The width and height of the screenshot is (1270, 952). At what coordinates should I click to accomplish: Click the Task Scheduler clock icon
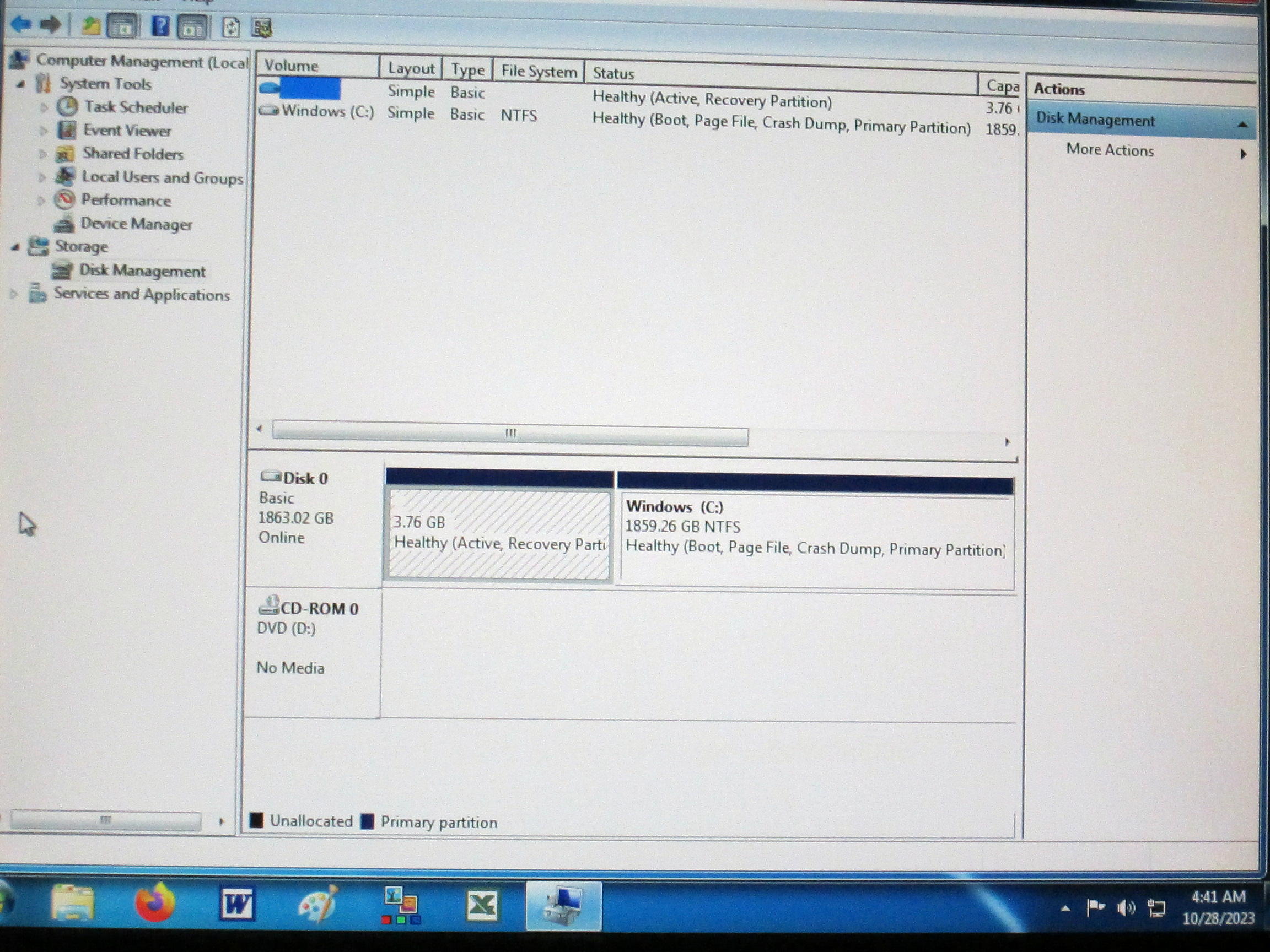(67, 106)
